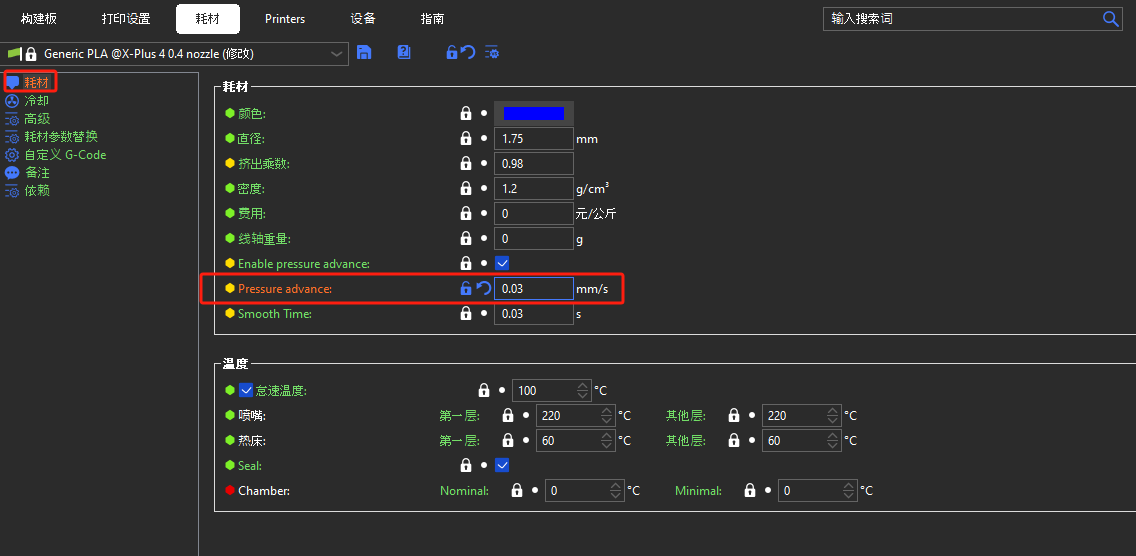Click the lock icon in the 怠速温度 row
The width and height of the screenshot is (1136, 556).
484,391
